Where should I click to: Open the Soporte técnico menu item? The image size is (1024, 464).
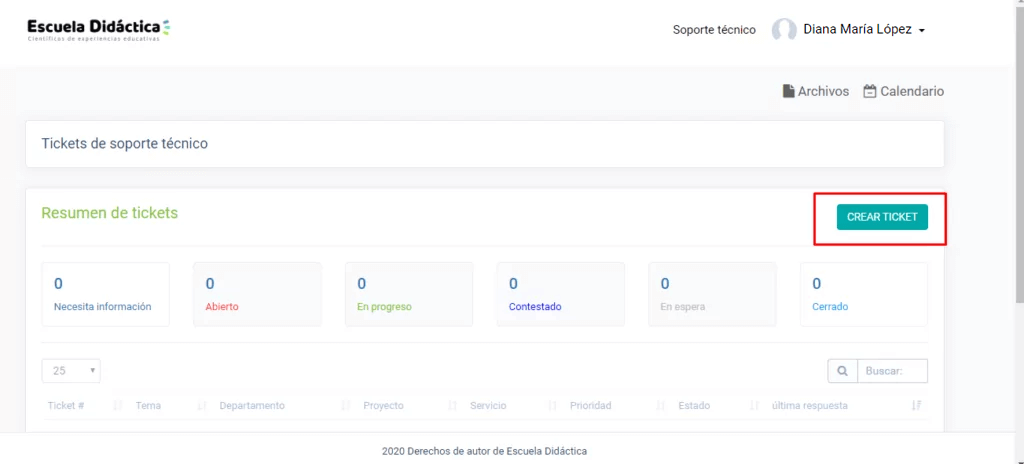pyautogui.click(x=714, y=30)
